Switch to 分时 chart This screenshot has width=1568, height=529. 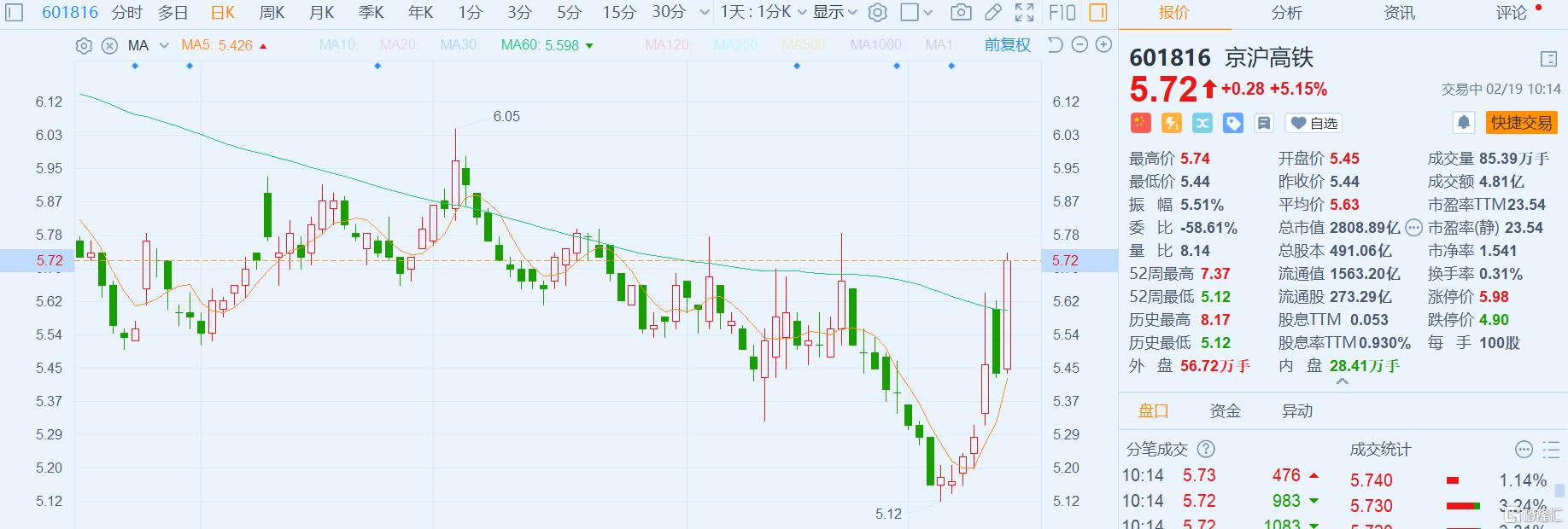[127, 13]
